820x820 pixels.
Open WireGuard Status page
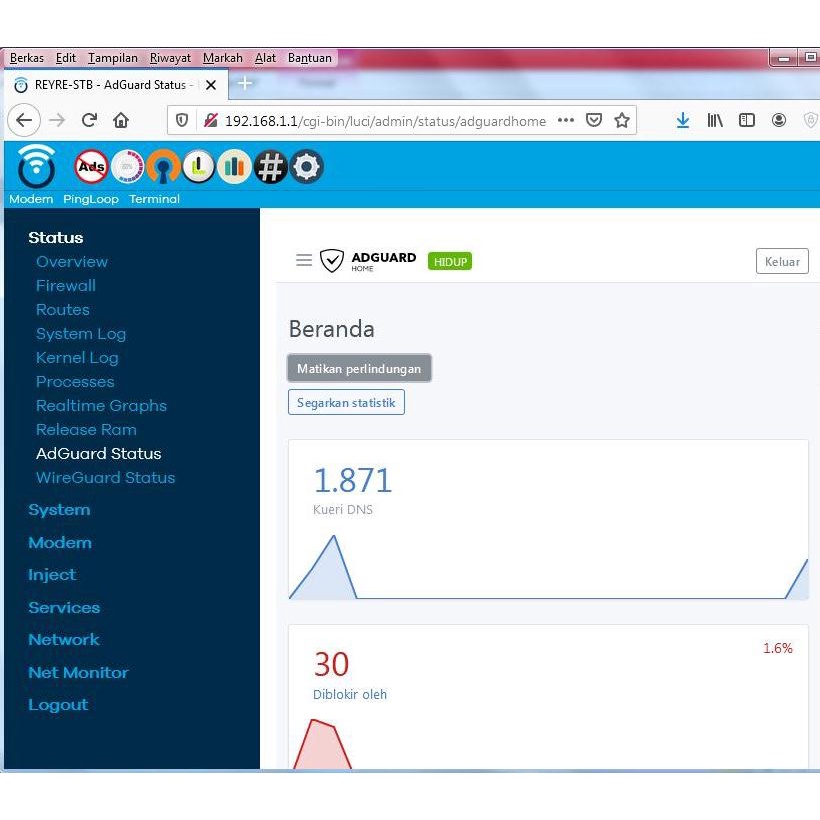(105, 477)
